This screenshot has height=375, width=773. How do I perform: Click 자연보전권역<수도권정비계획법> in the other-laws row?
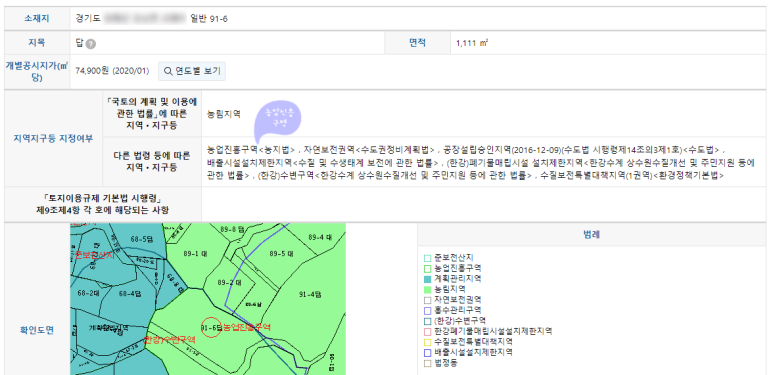(x=370, y=150)
